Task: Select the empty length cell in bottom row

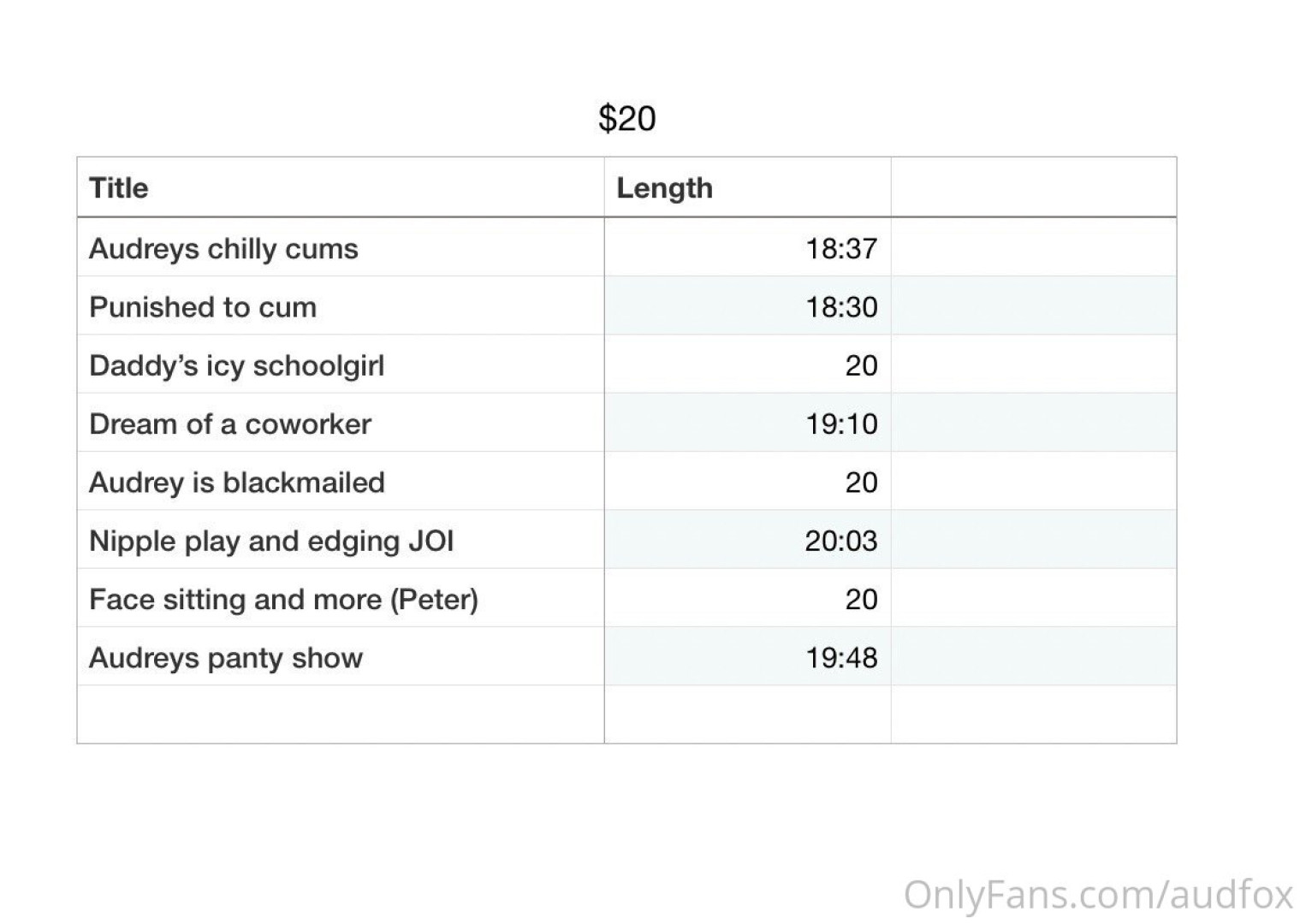Action: 747,714
